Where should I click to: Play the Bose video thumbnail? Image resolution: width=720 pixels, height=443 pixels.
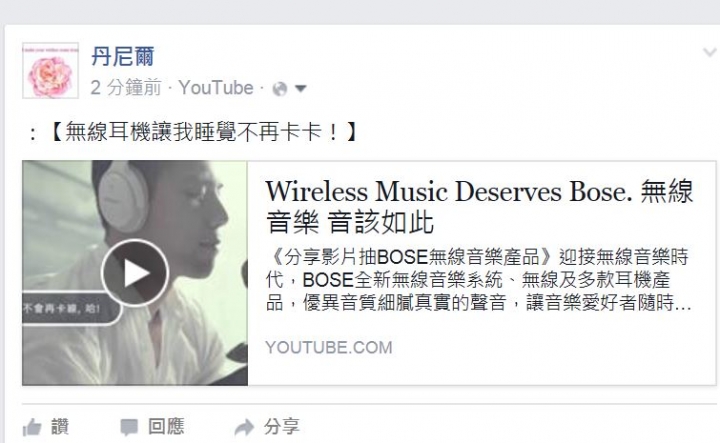[135, 273]
